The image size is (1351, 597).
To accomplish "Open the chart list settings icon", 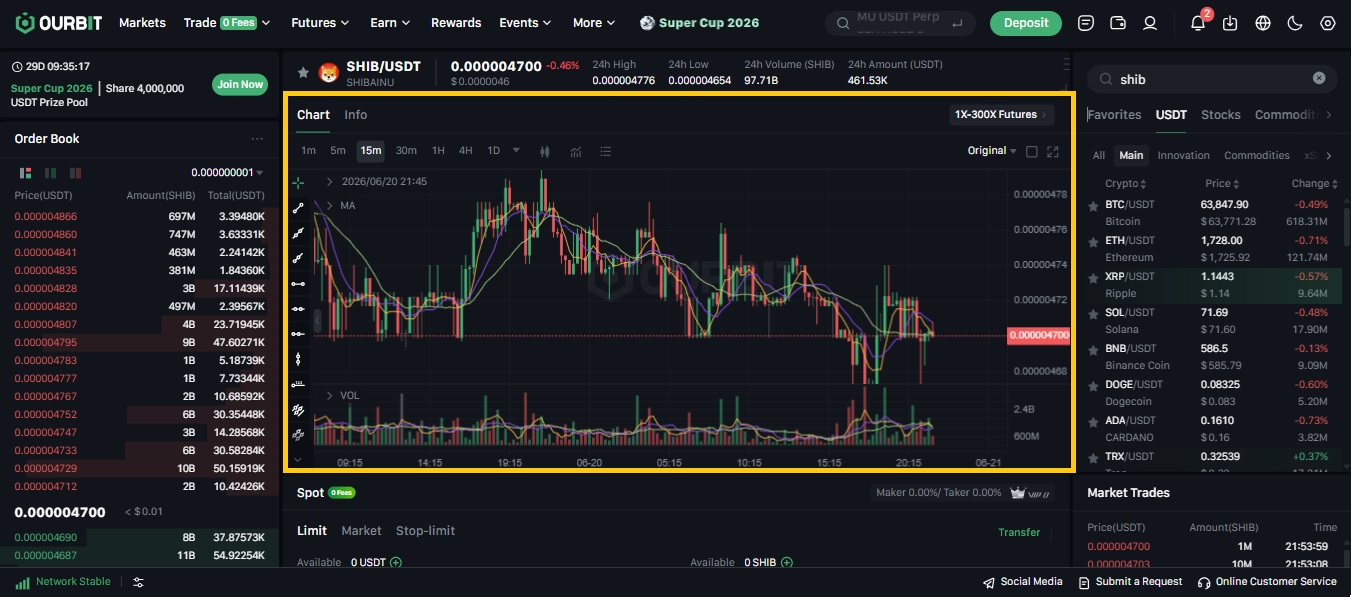I will (x=605, y=151).
